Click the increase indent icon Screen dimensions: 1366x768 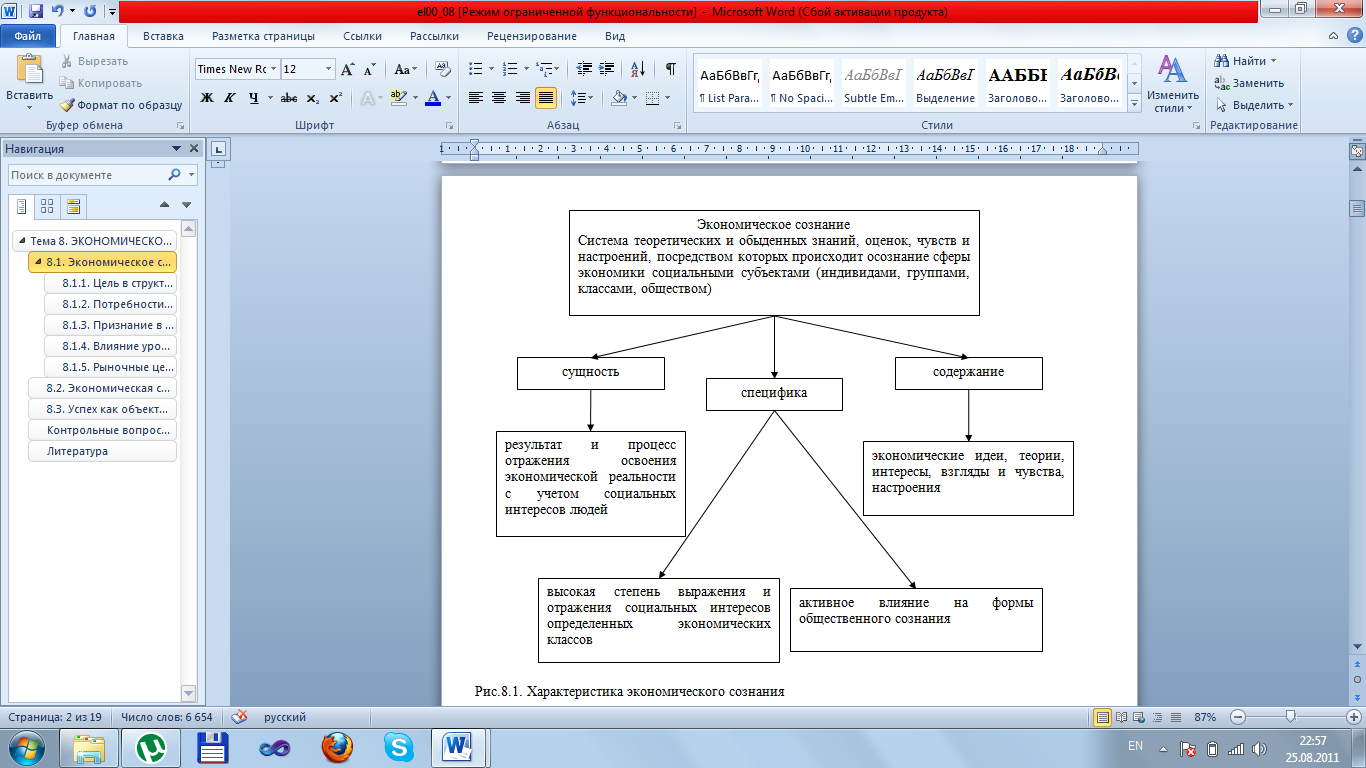point(608,69)
